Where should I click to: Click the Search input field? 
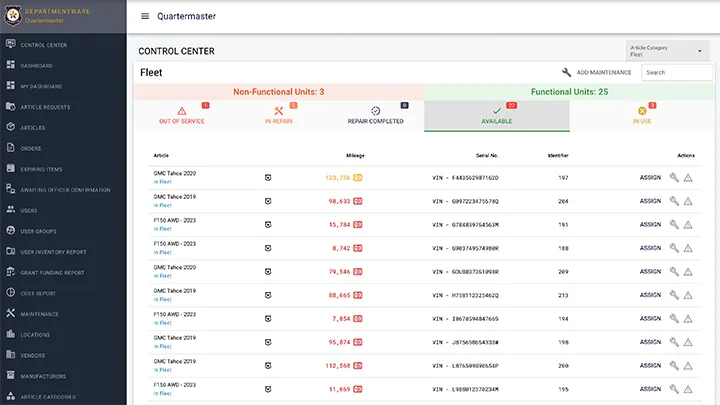click(677, 73)
